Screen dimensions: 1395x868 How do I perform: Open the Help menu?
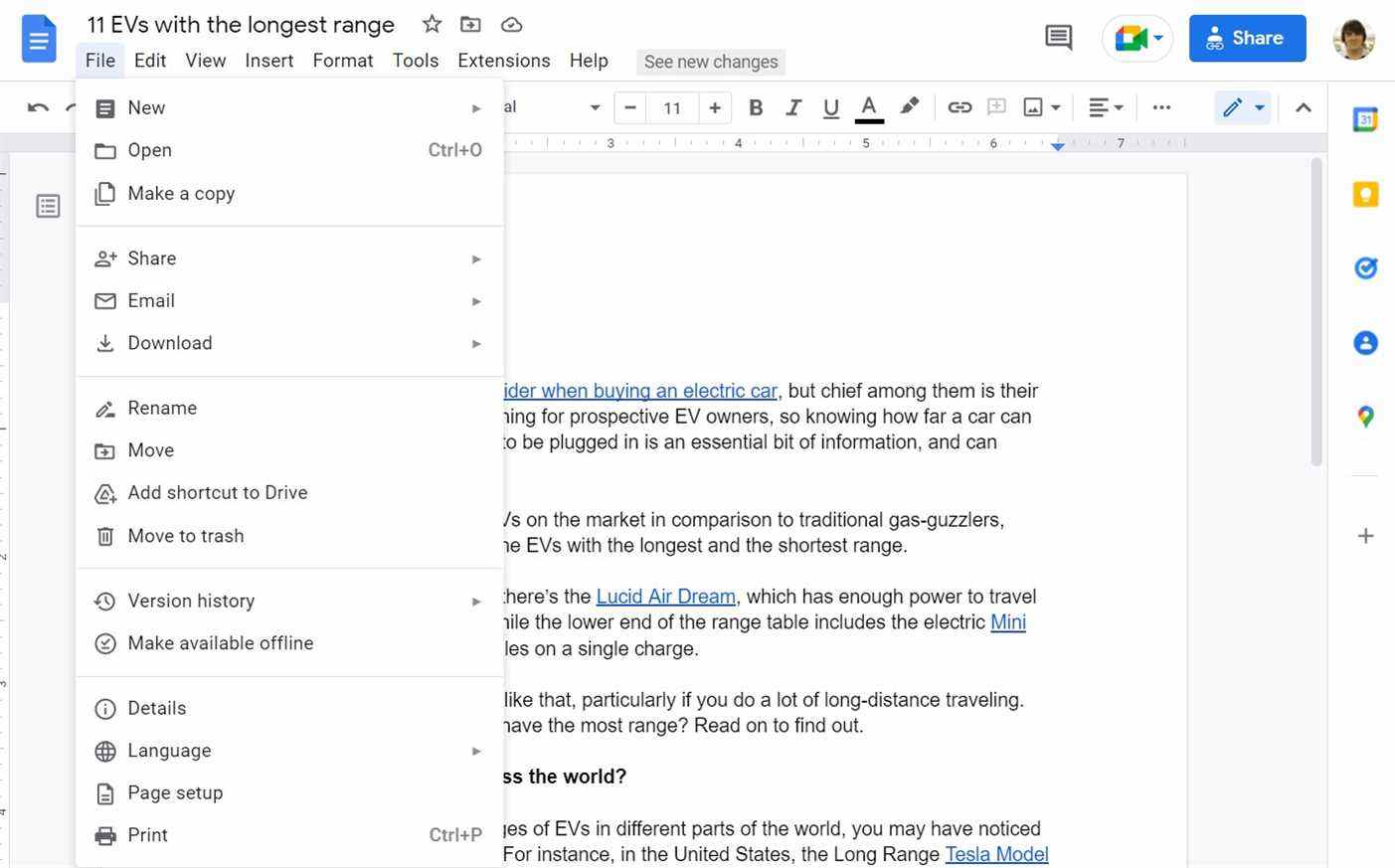pyautogui.click(x=589, y=61)
